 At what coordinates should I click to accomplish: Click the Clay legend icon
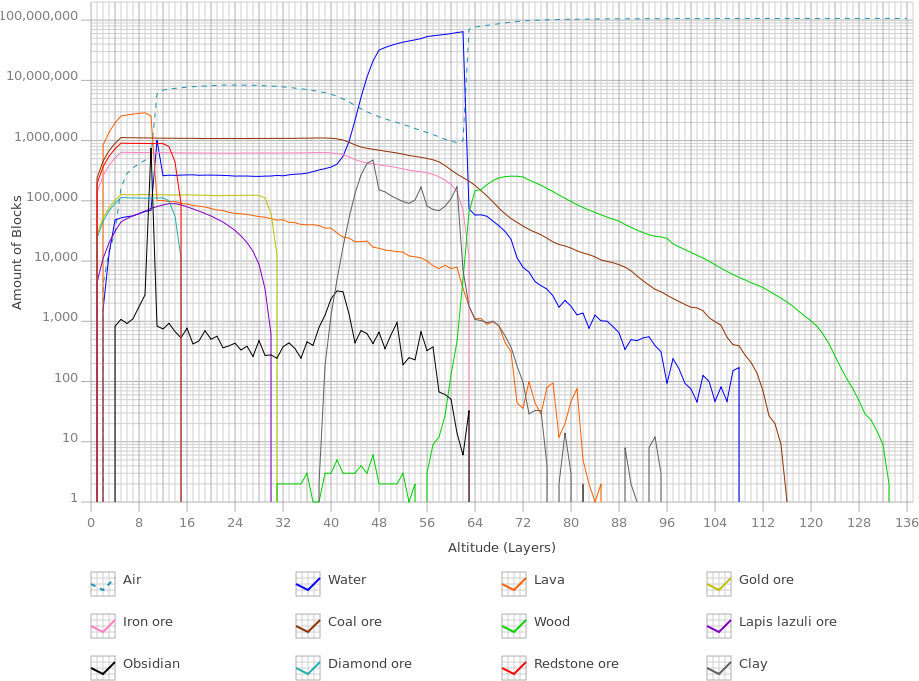point(719,668)
